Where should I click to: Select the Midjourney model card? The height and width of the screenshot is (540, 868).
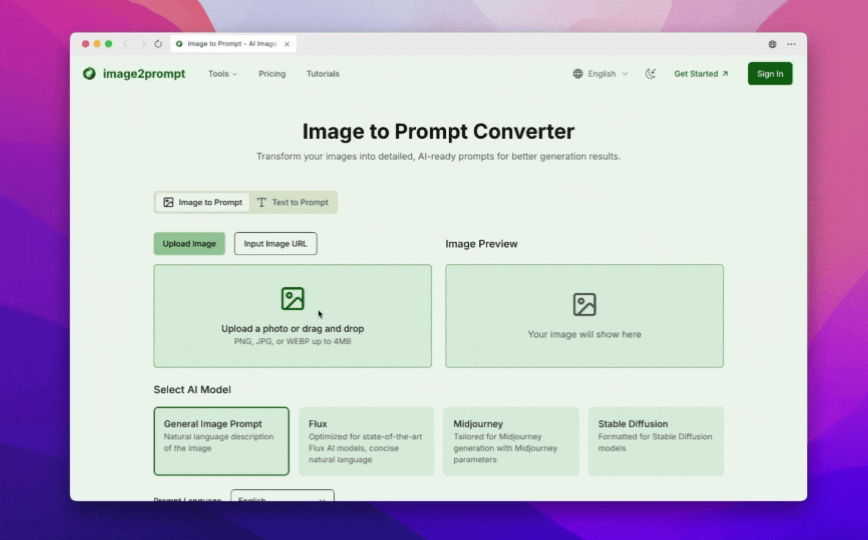point(511,441)
